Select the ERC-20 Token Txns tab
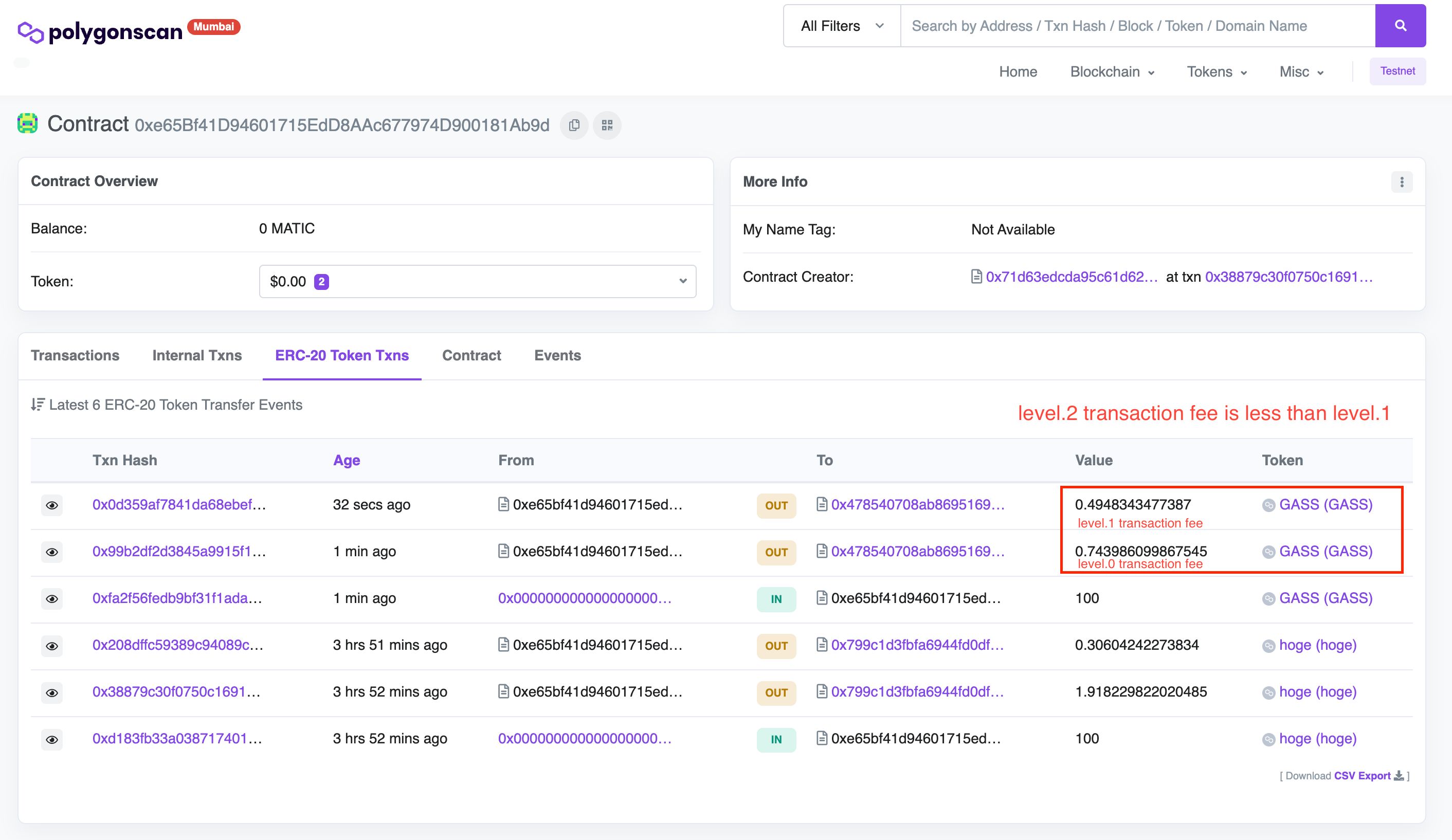This screenshot has width=1452, height=840. point(342,355)
